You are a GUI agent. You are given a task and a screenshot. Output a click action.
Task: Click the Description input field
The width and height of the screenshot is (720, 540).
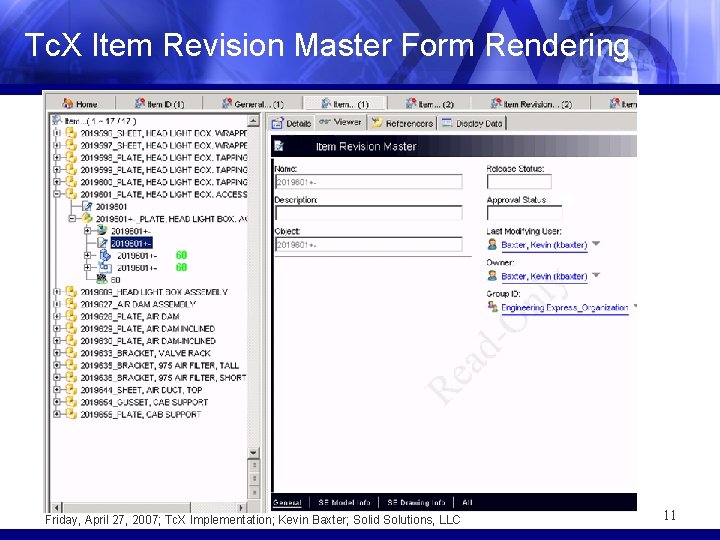[x=368, y=213]
